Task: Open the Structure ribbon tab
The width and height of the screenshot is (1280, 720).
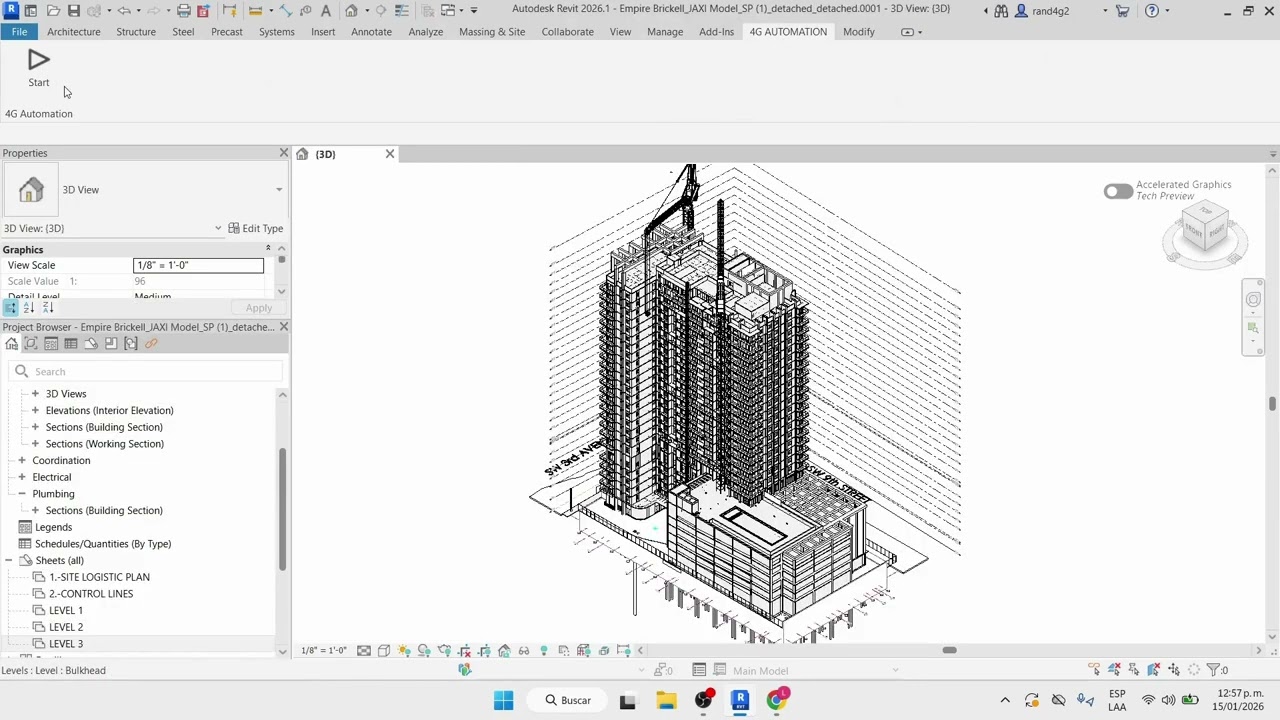Action: coord(136,32)
